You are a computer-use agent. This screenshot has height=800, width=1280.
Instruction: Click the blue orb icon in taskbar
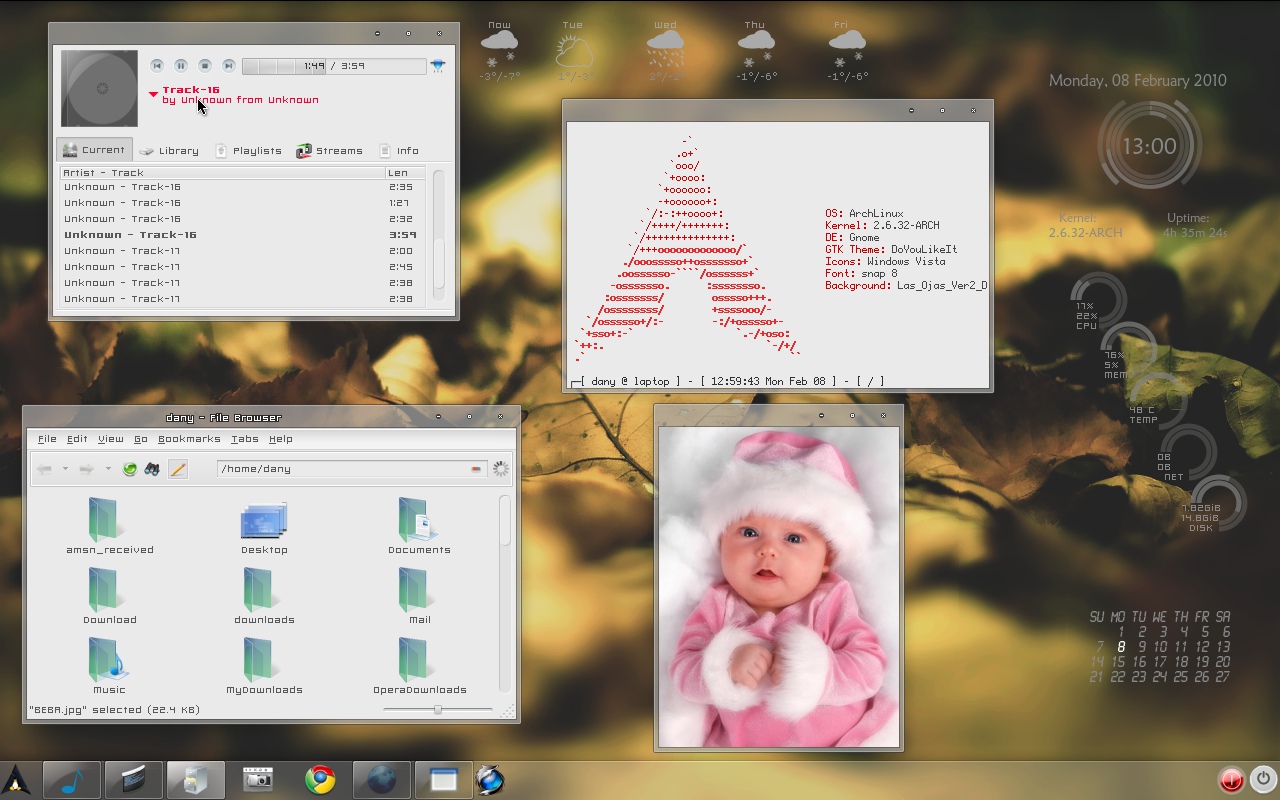[x=490, y=780]
